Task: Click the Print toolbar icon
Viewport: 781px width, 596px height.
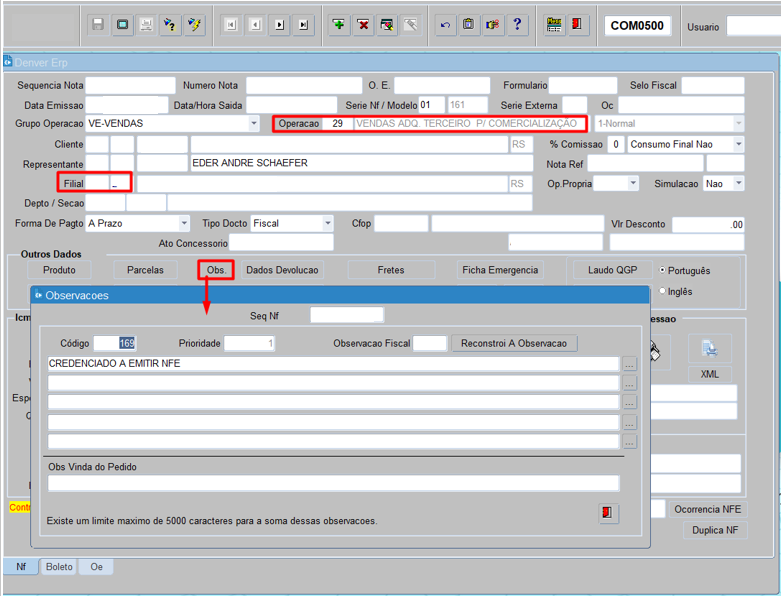Action: 146,24
